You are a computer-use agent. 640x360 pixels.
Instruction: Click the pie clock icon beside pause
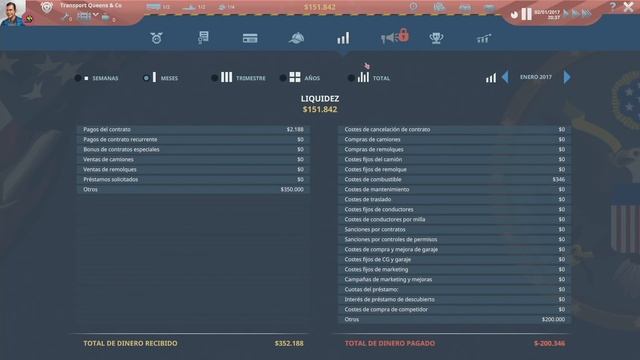click(x=514, y=15)
